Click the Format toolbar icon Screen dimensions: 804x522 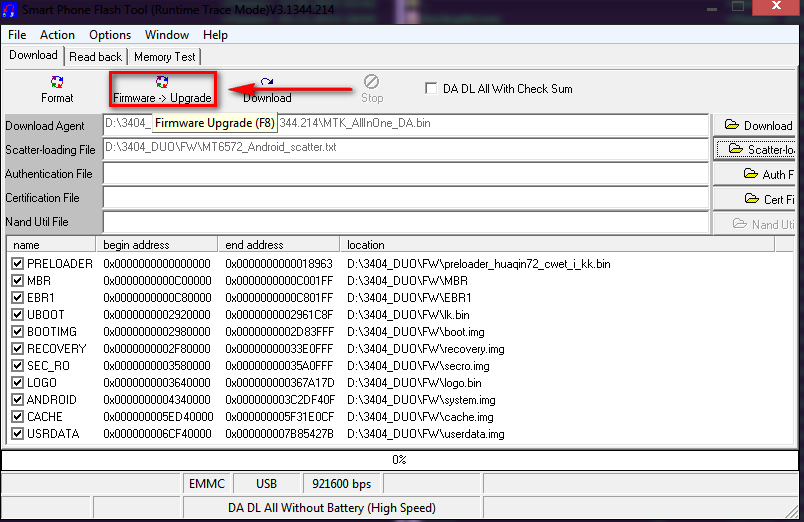tap(57, 82)
